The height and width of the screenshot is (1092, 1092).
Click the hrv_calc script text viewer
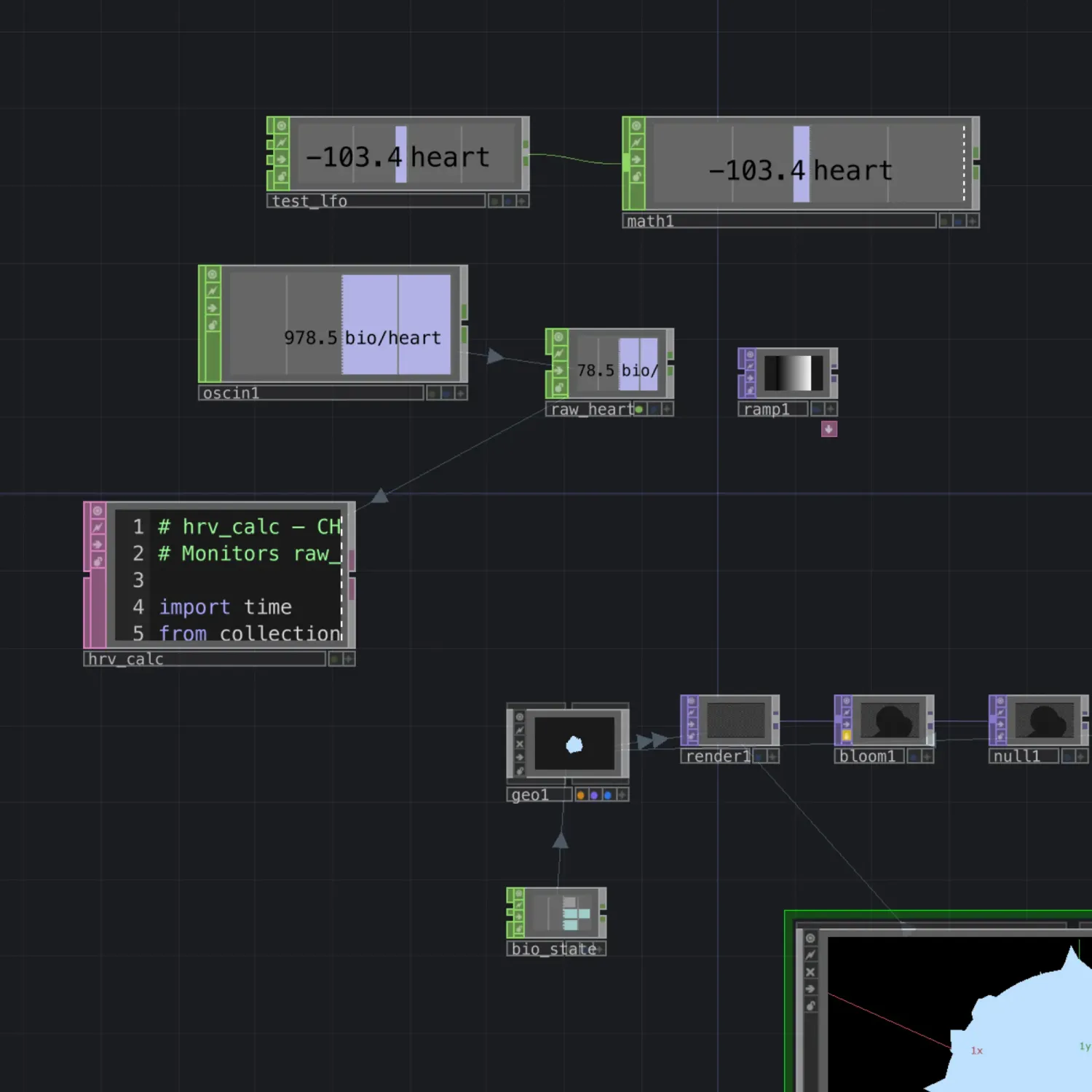[x=229, y=575]
